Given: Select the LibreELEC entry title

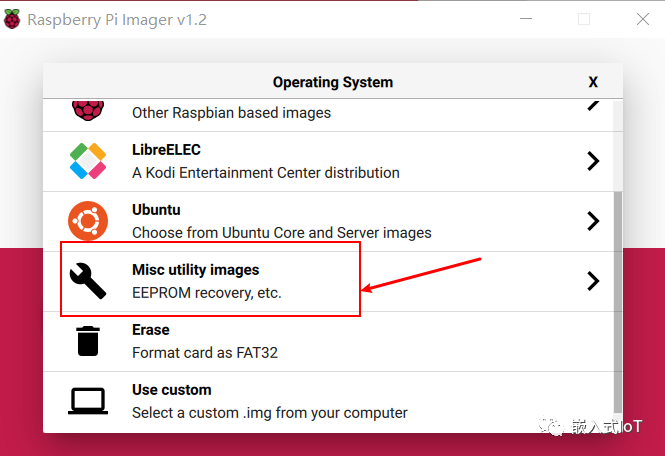Looking at the screenshot, I should point(166,150).
